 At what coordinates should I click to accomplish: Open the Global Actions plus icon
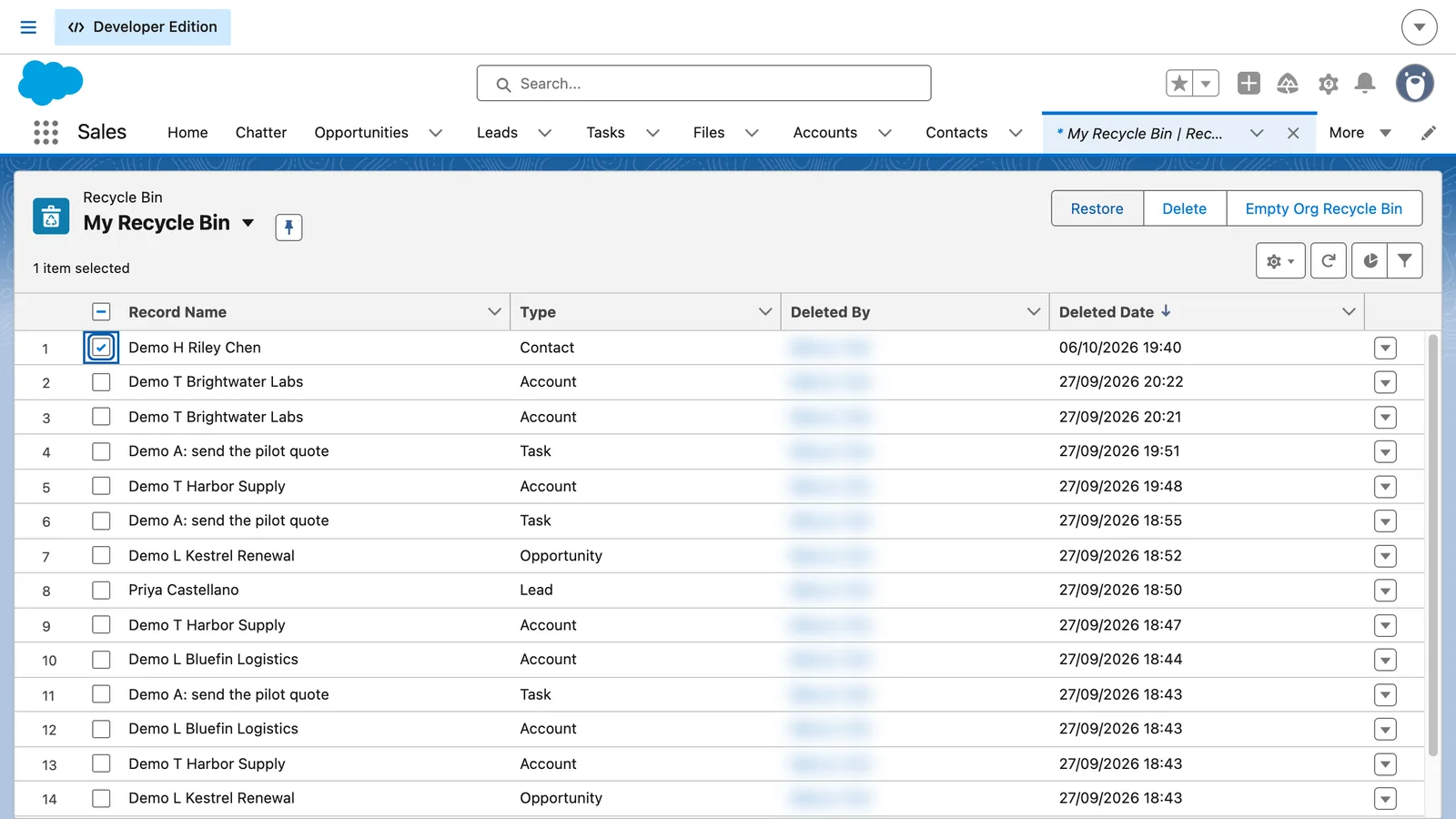[1249, 84]
